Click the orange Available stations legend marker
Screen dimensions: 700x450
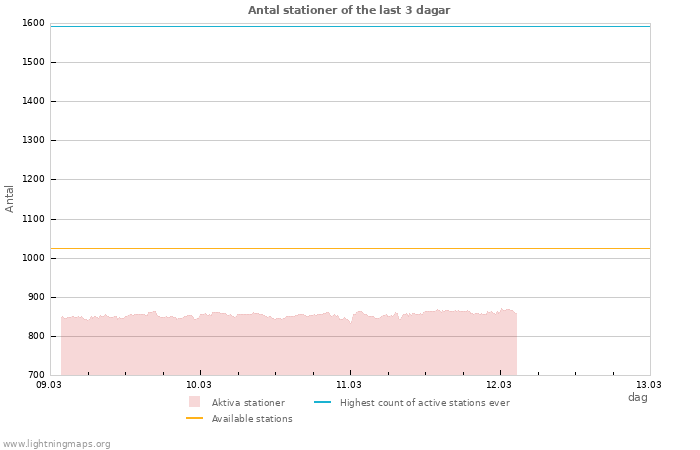click(x=194, y=419)
